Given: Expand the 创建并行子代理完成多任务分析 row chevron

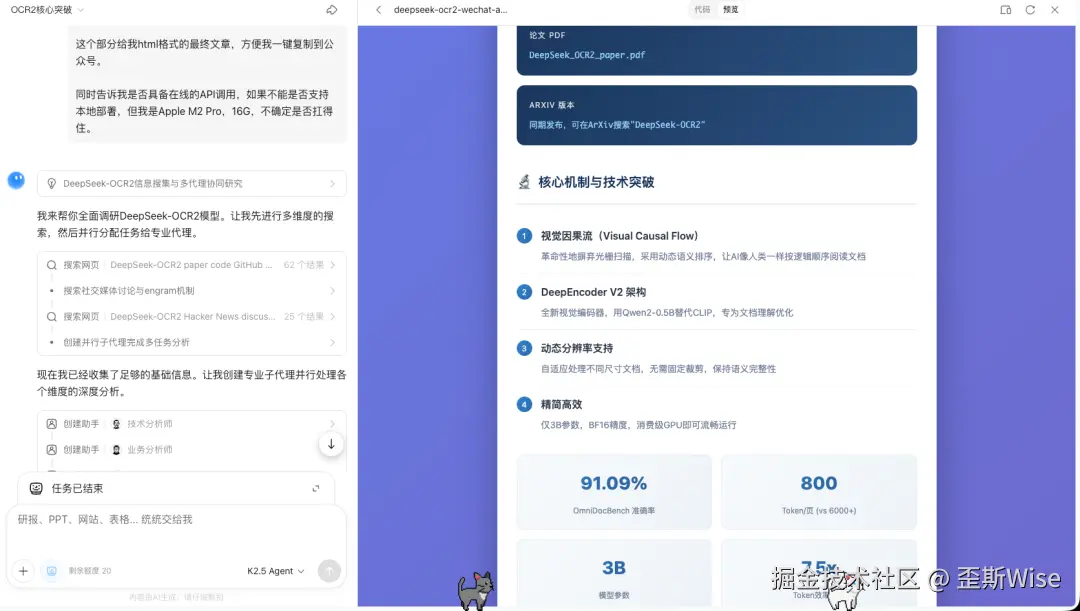Looking at the screenshot, I should tap(333, 342).
